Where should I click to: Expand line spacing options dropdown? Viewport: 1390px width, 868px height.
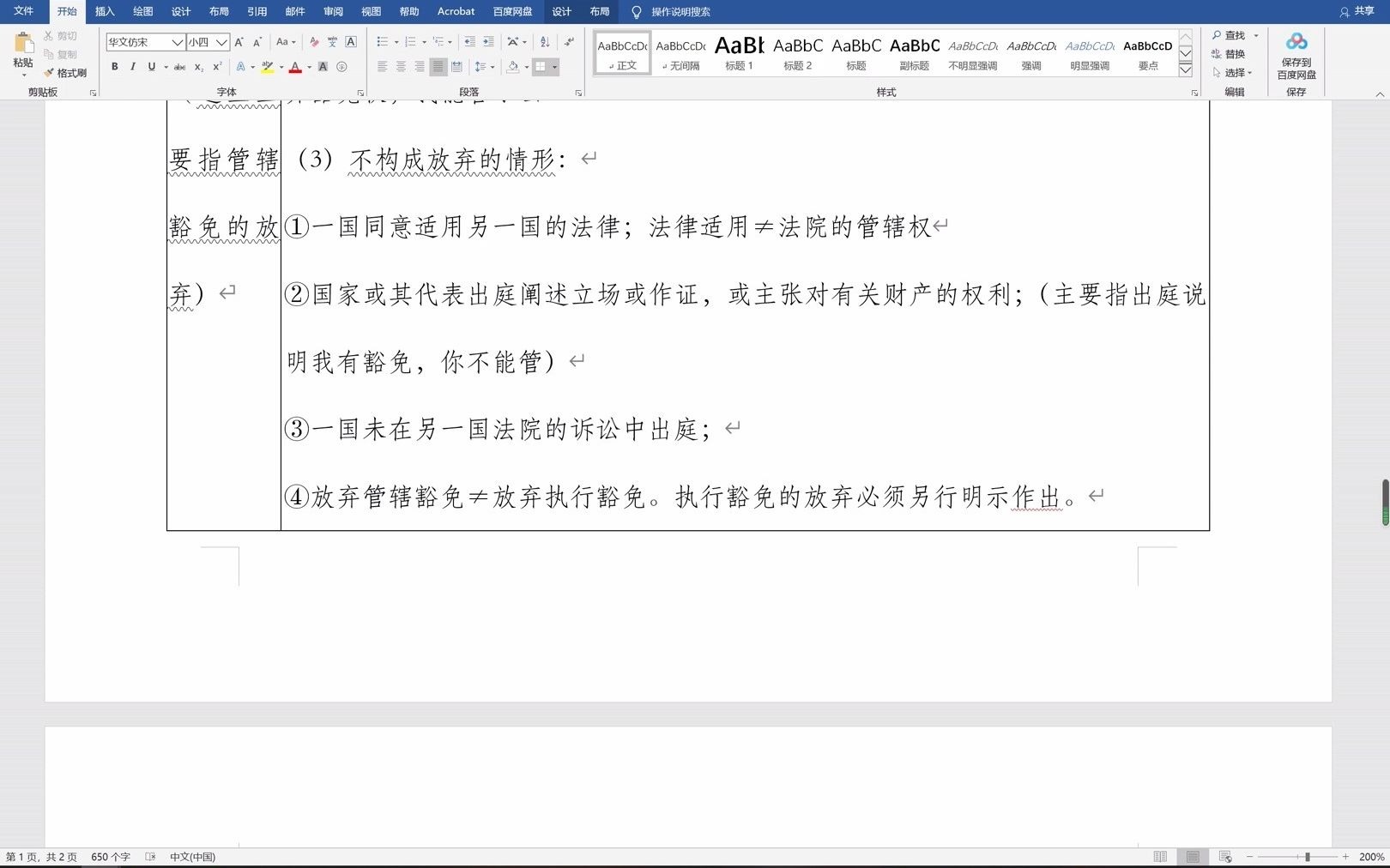coord(493,67)
